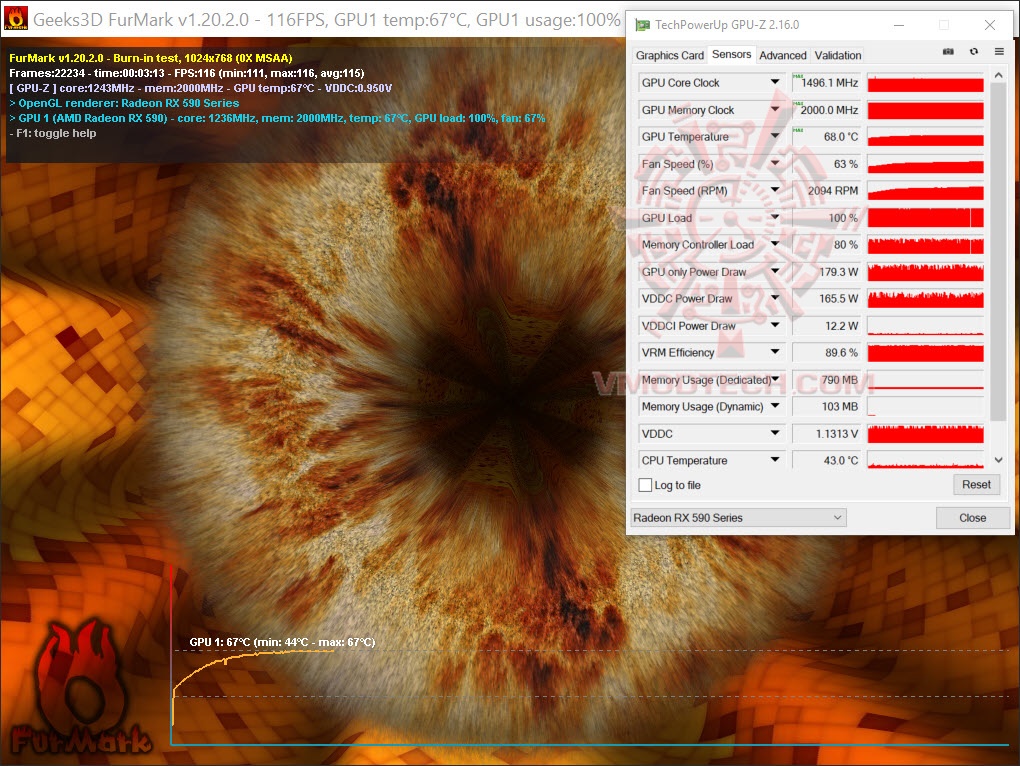Switch to the Graphics Card tab

click(669, 55)
